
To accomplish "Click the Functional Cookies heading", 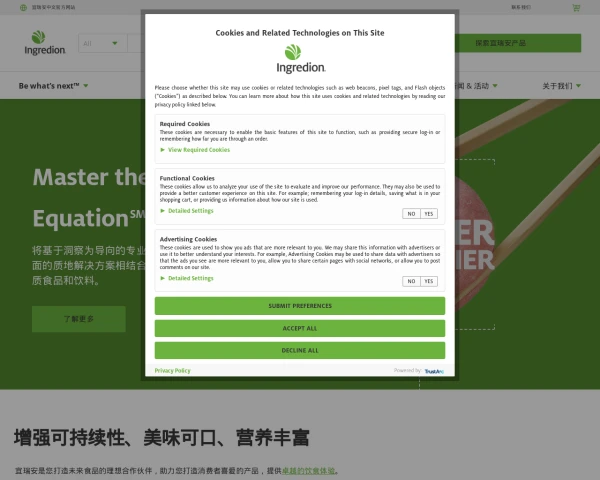I will [187, 178].
